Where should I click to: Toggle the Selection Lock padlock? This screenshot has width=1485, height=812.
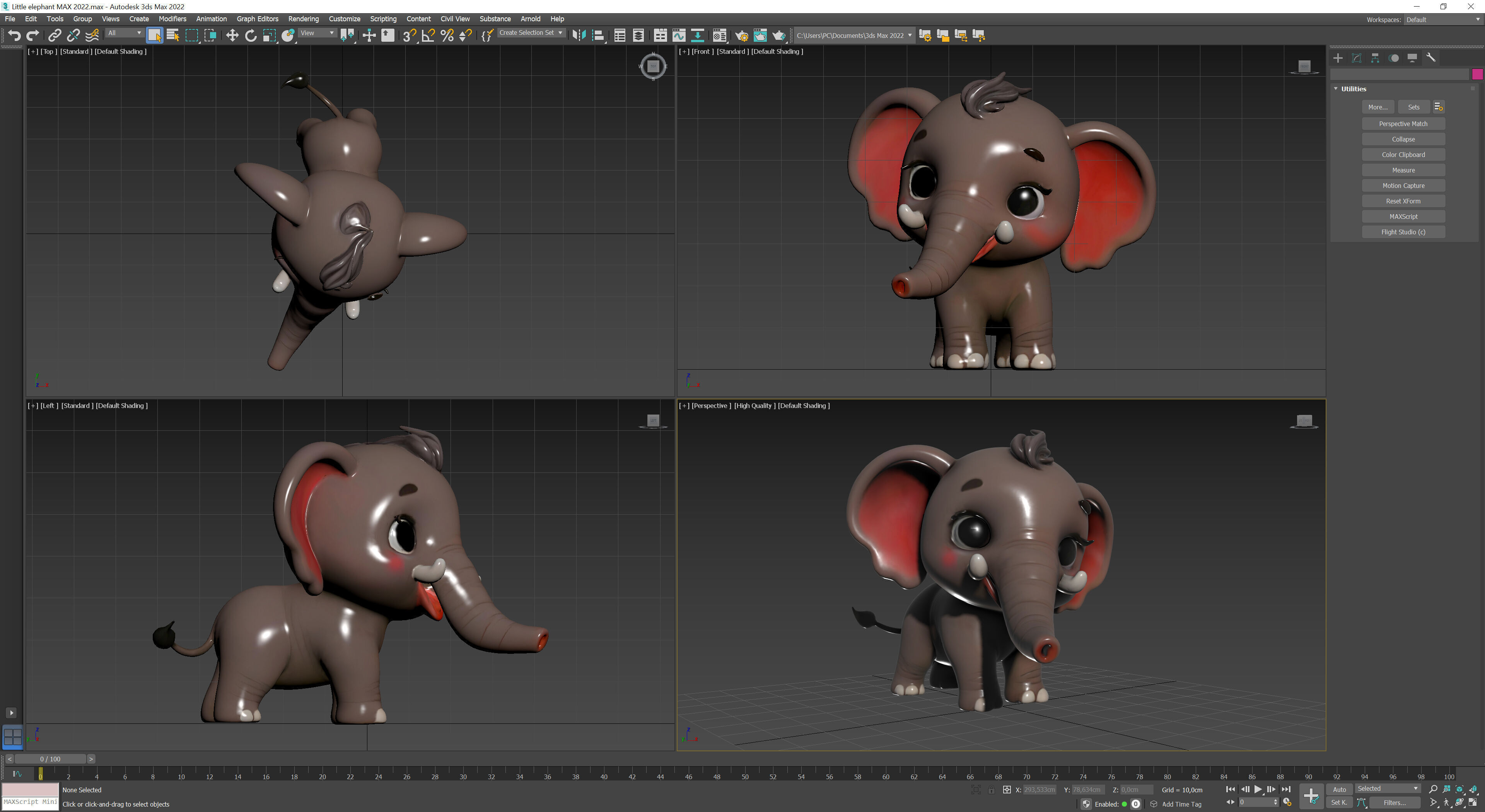click(x=991, y=790)
